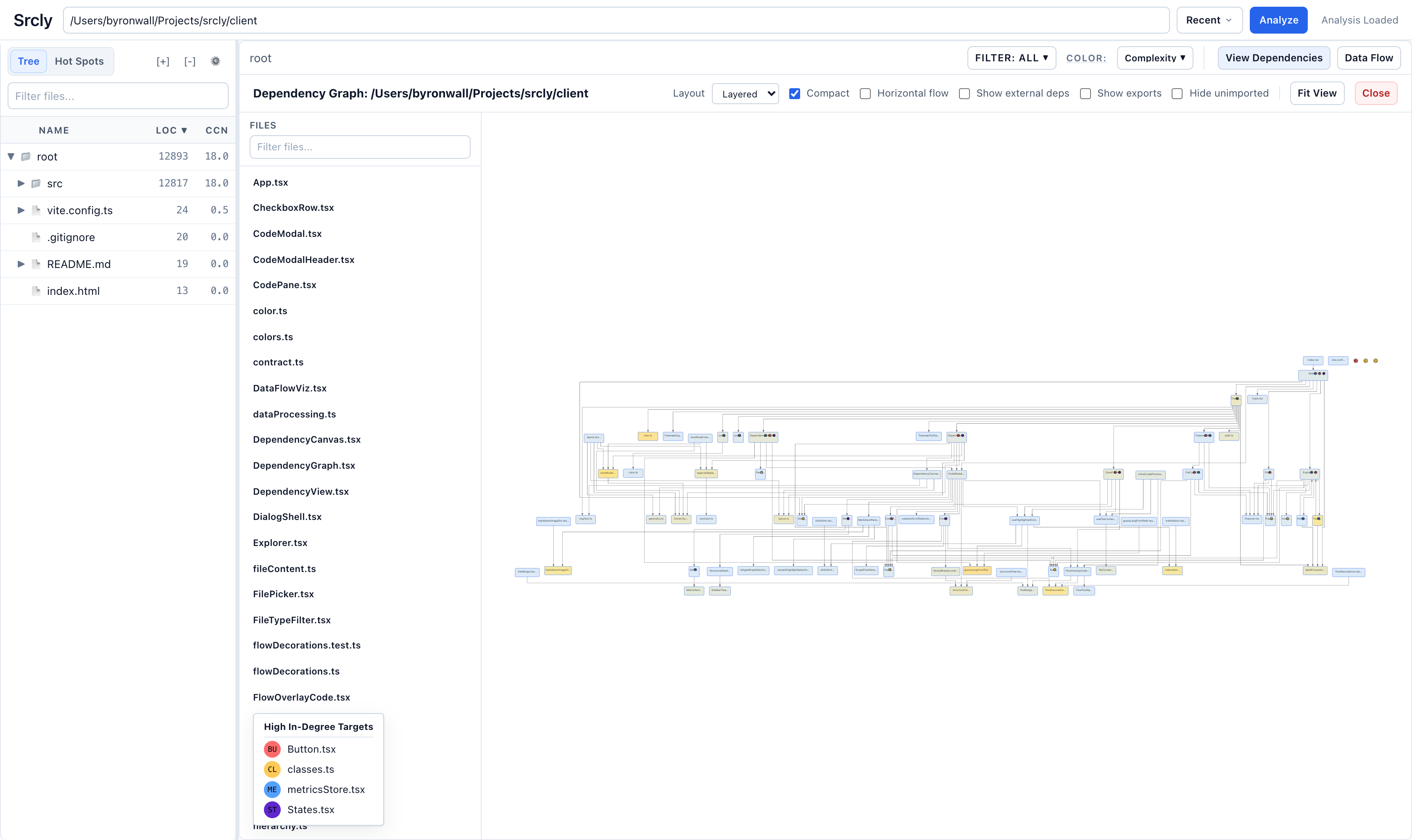Click the collapse all [-] icon
The width and height of the screenshot is (1412, 840).
click(x=190, y=61)
